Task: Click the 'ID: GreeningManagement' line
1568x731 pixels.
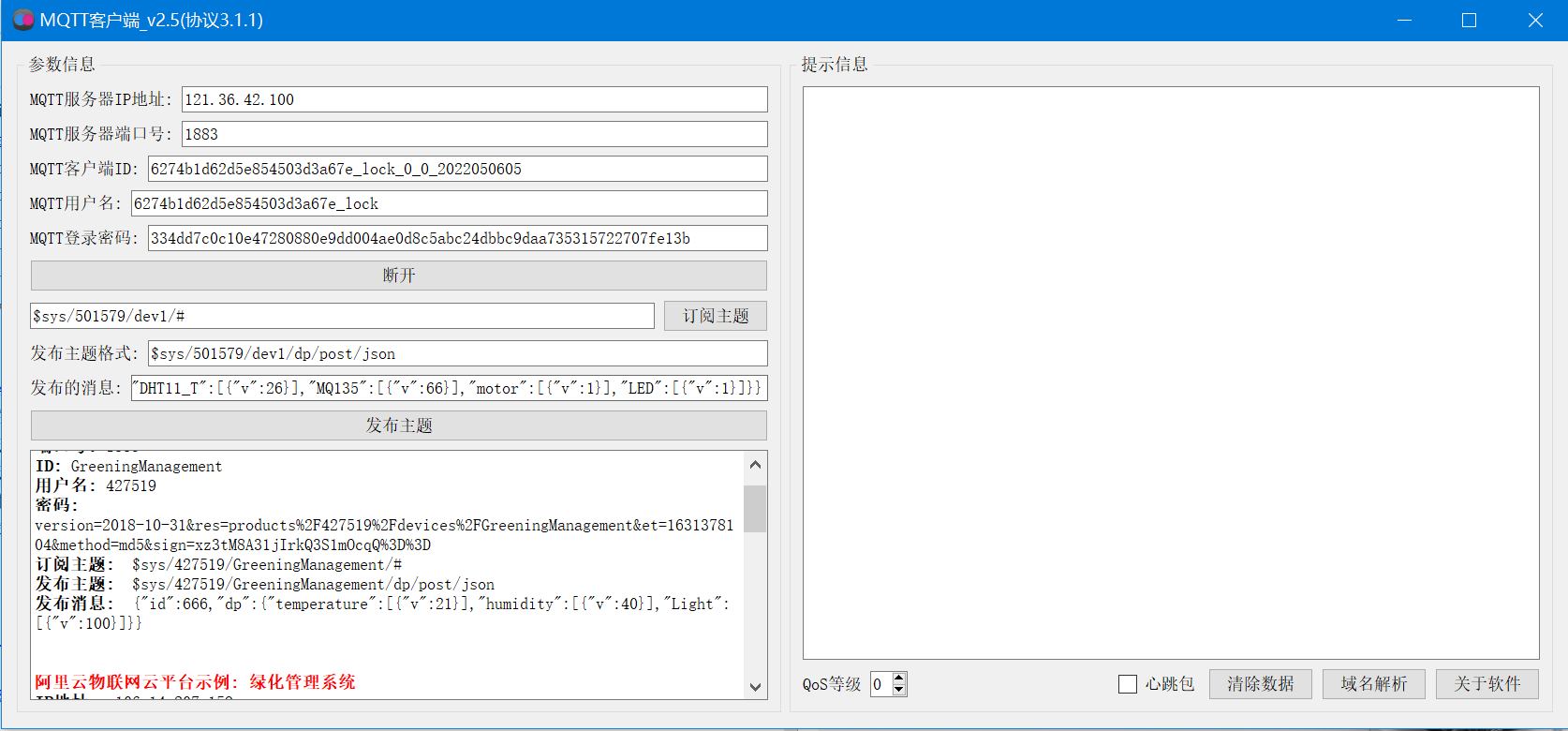Action: (x=129, y=467)
